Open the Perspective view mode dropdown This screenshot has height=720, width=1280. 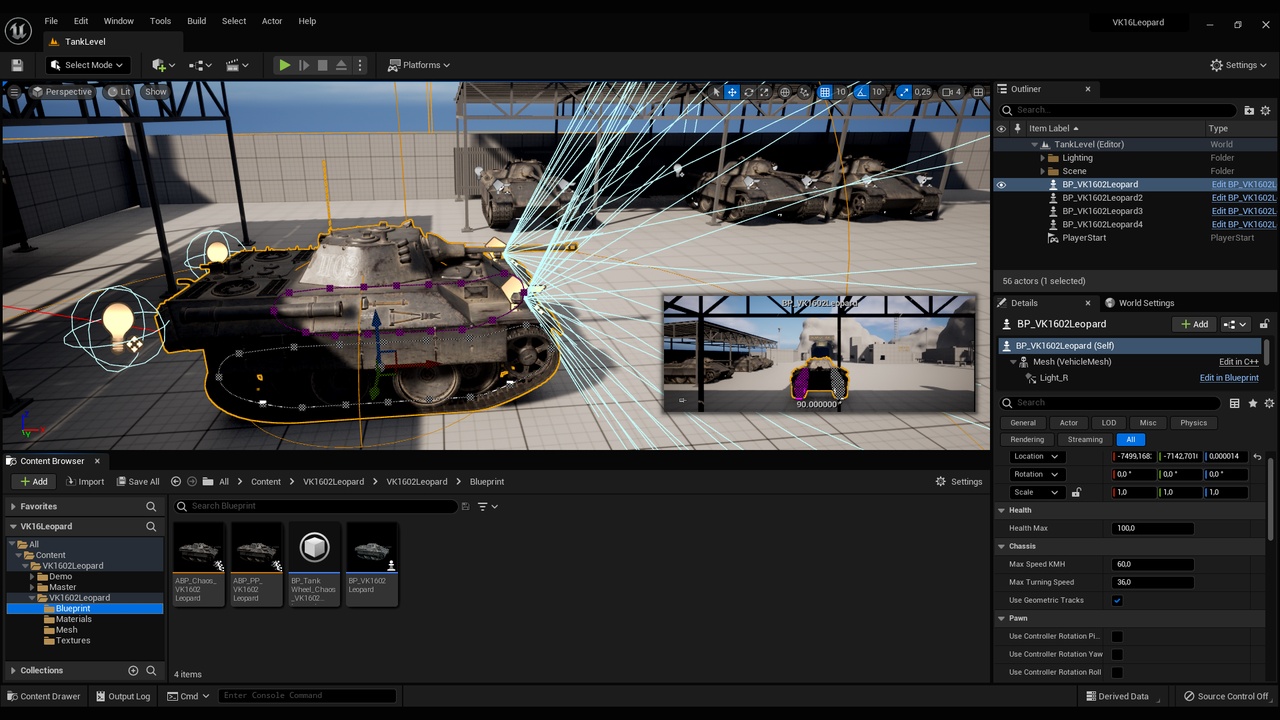(61, 92)
